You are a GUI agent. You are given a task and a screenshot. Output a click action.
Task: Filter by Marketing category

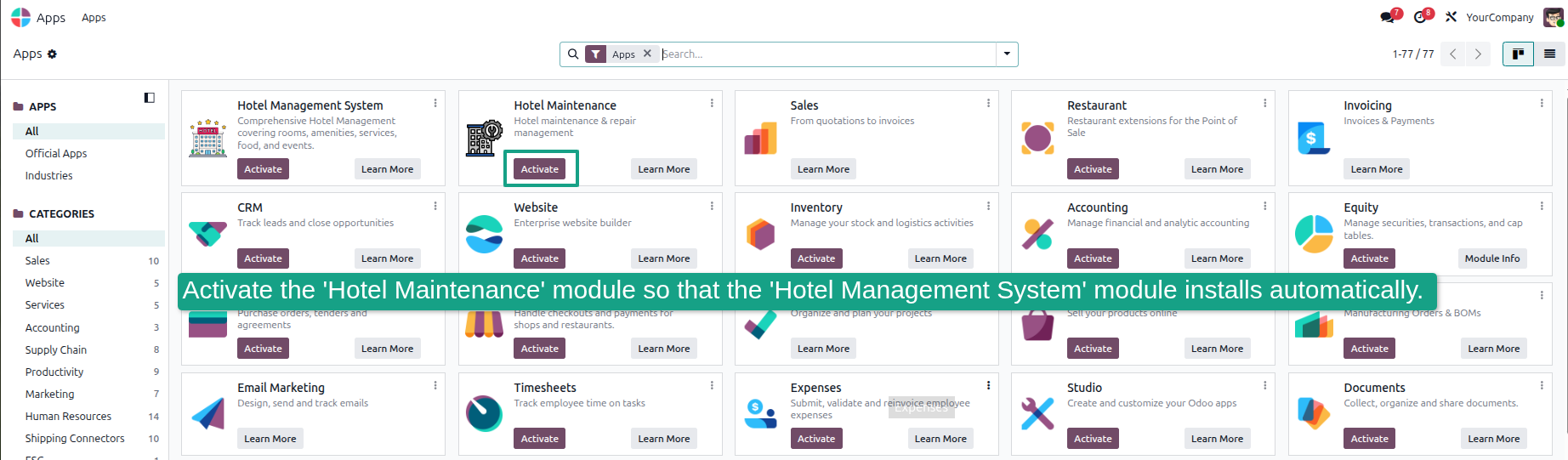pos(88,394)
